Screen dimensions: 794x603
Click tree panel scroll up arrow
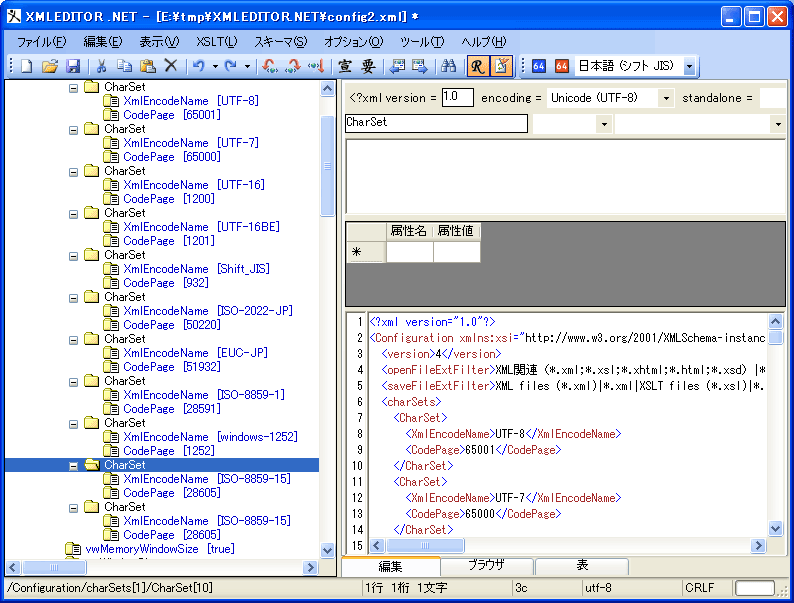point(328,89)
